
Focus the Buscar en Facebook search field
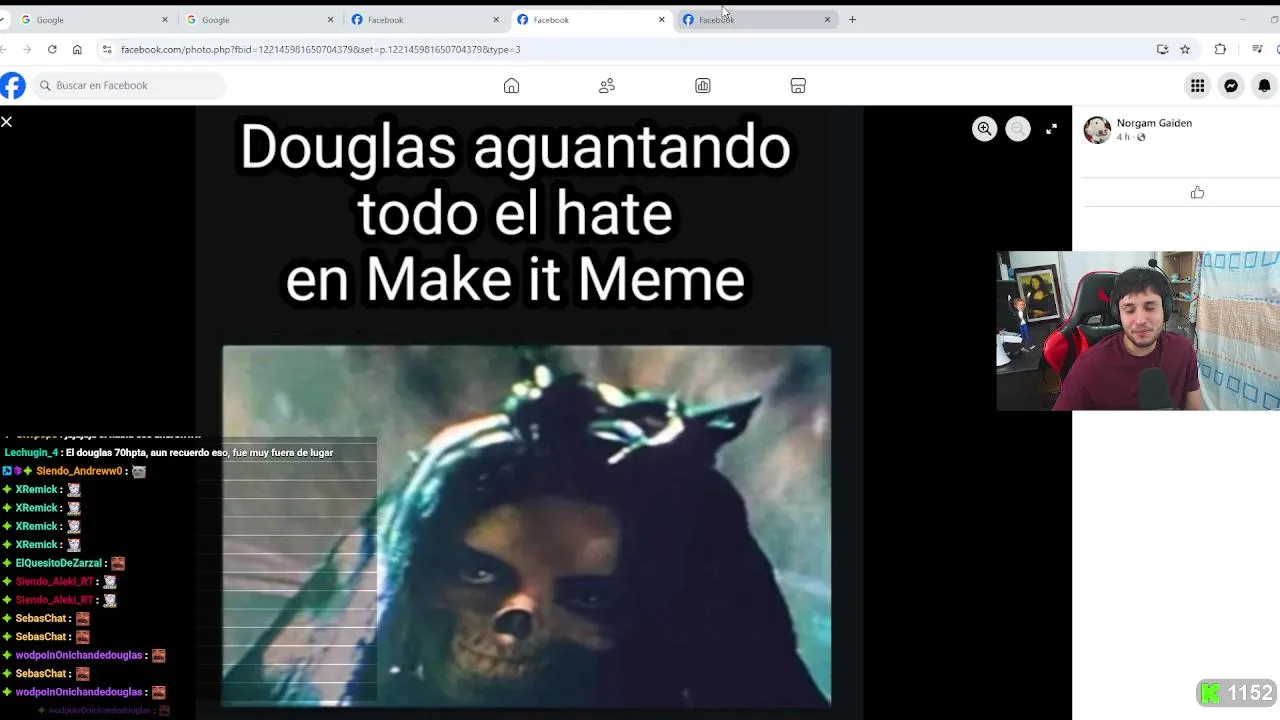click(128, 86)
